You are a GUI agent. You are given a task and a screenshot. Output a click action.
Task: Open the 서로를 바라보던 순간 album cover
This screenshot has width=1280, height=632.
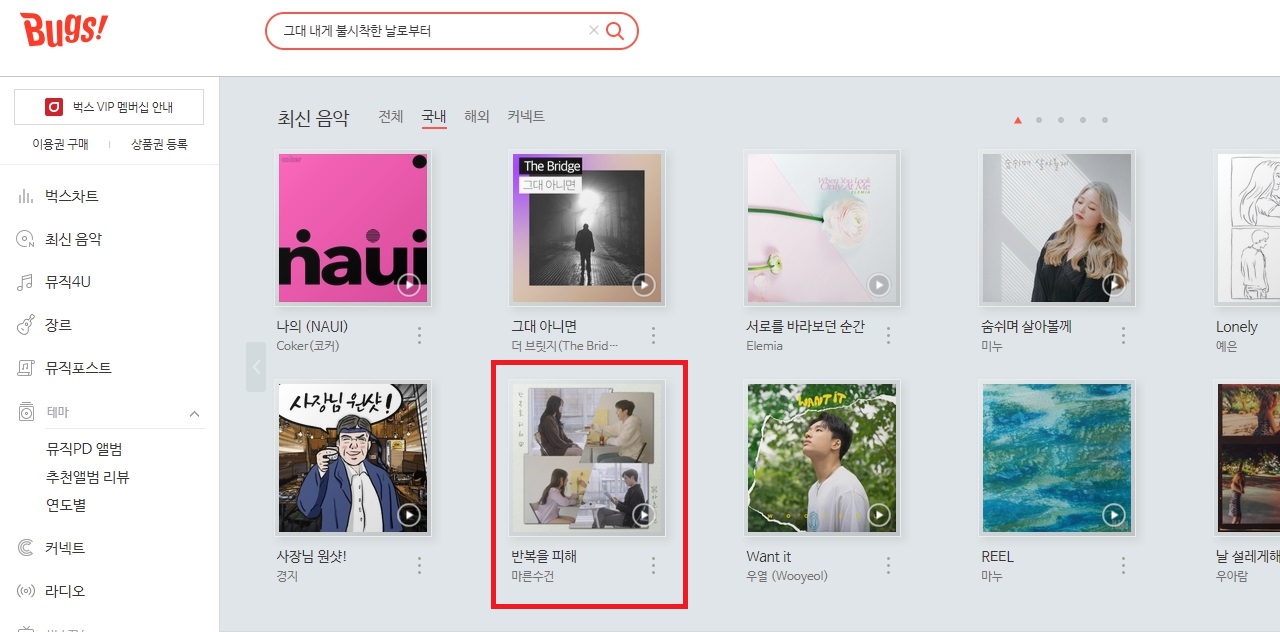[x=822, y=227]
